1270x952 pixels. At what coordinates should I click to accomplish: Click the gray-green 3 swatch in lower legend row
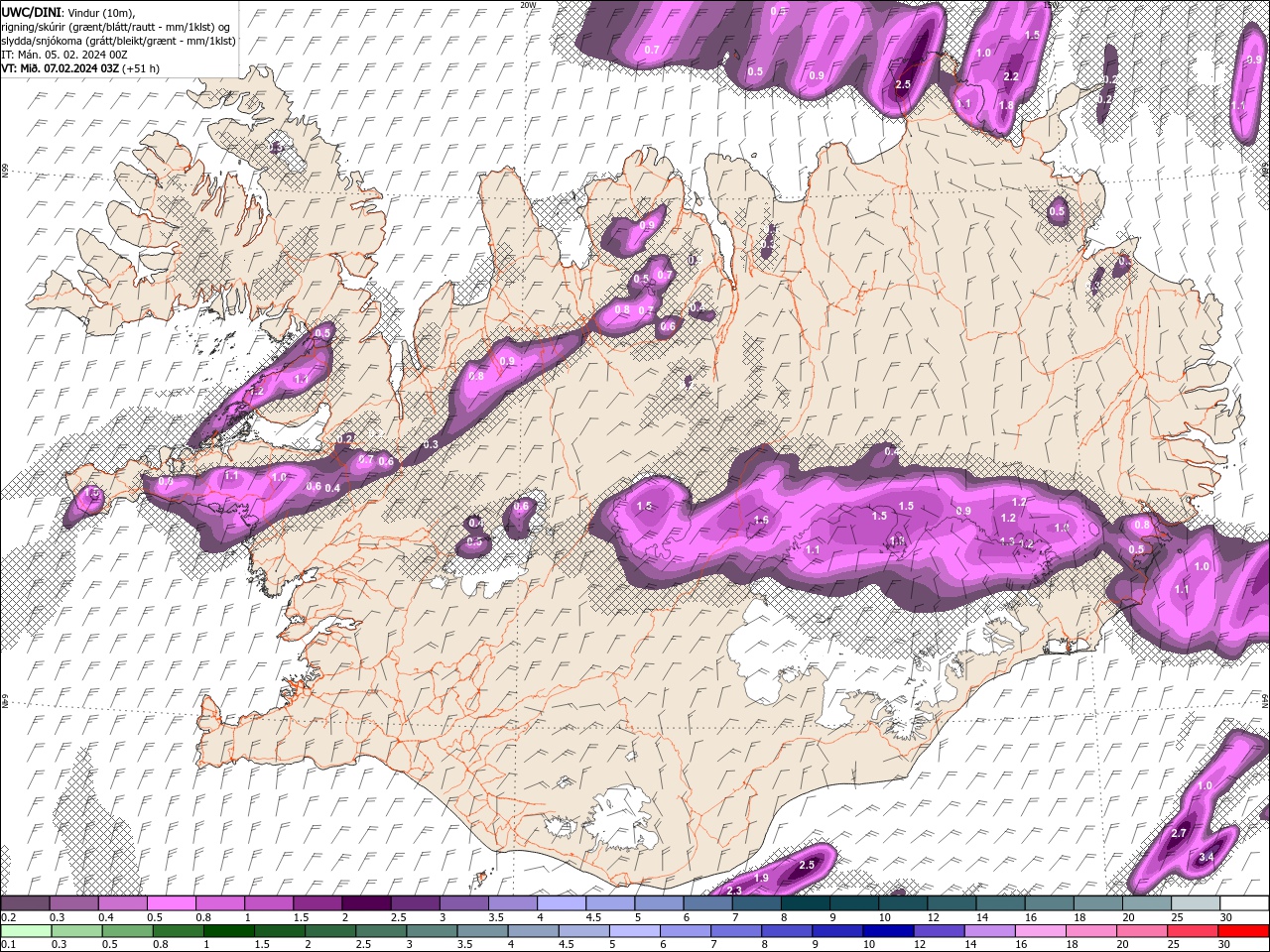click(432, 931)
